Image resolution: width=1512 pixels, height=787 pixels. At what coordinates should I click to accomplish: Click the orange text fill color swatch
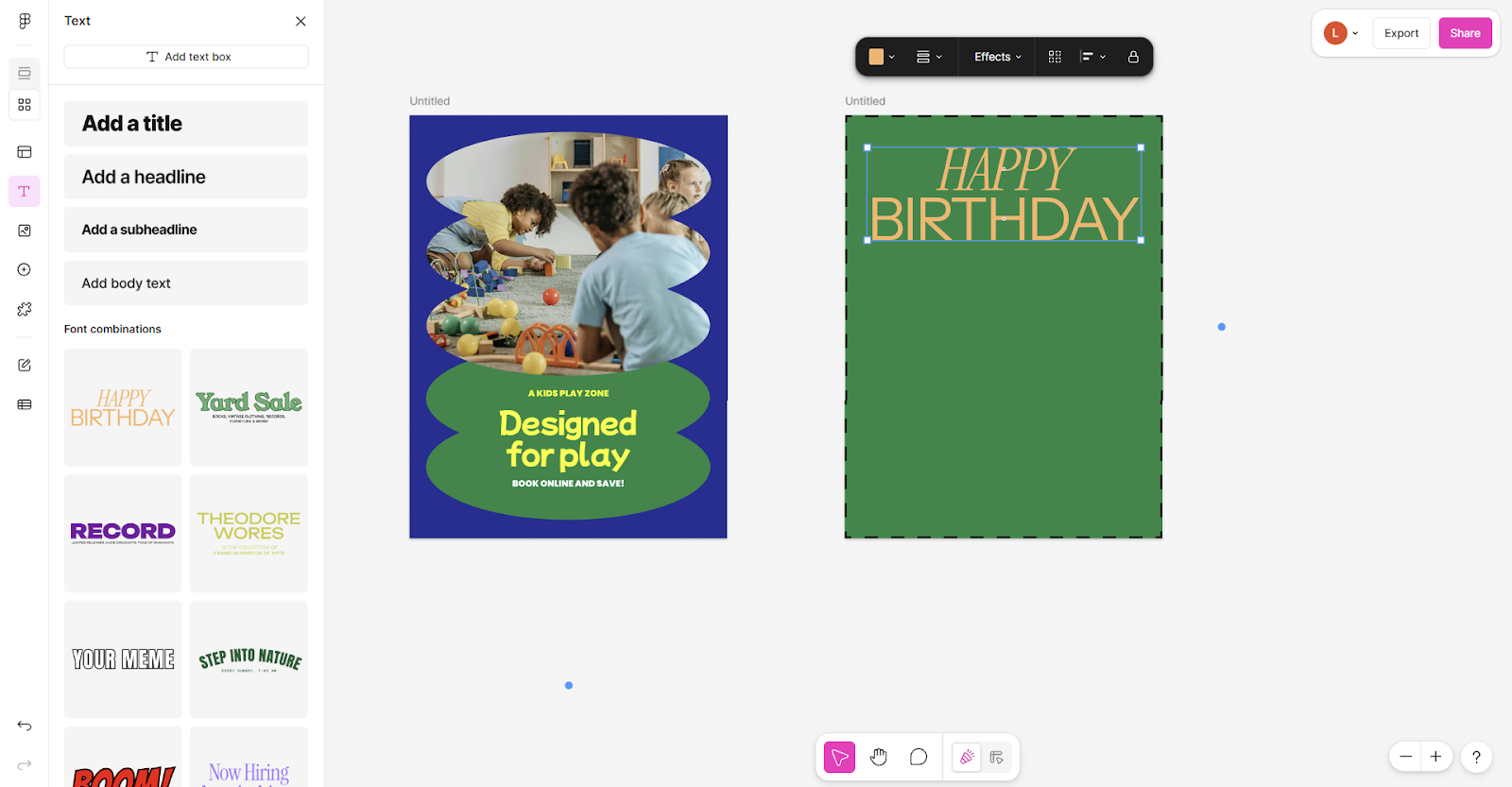876,57
